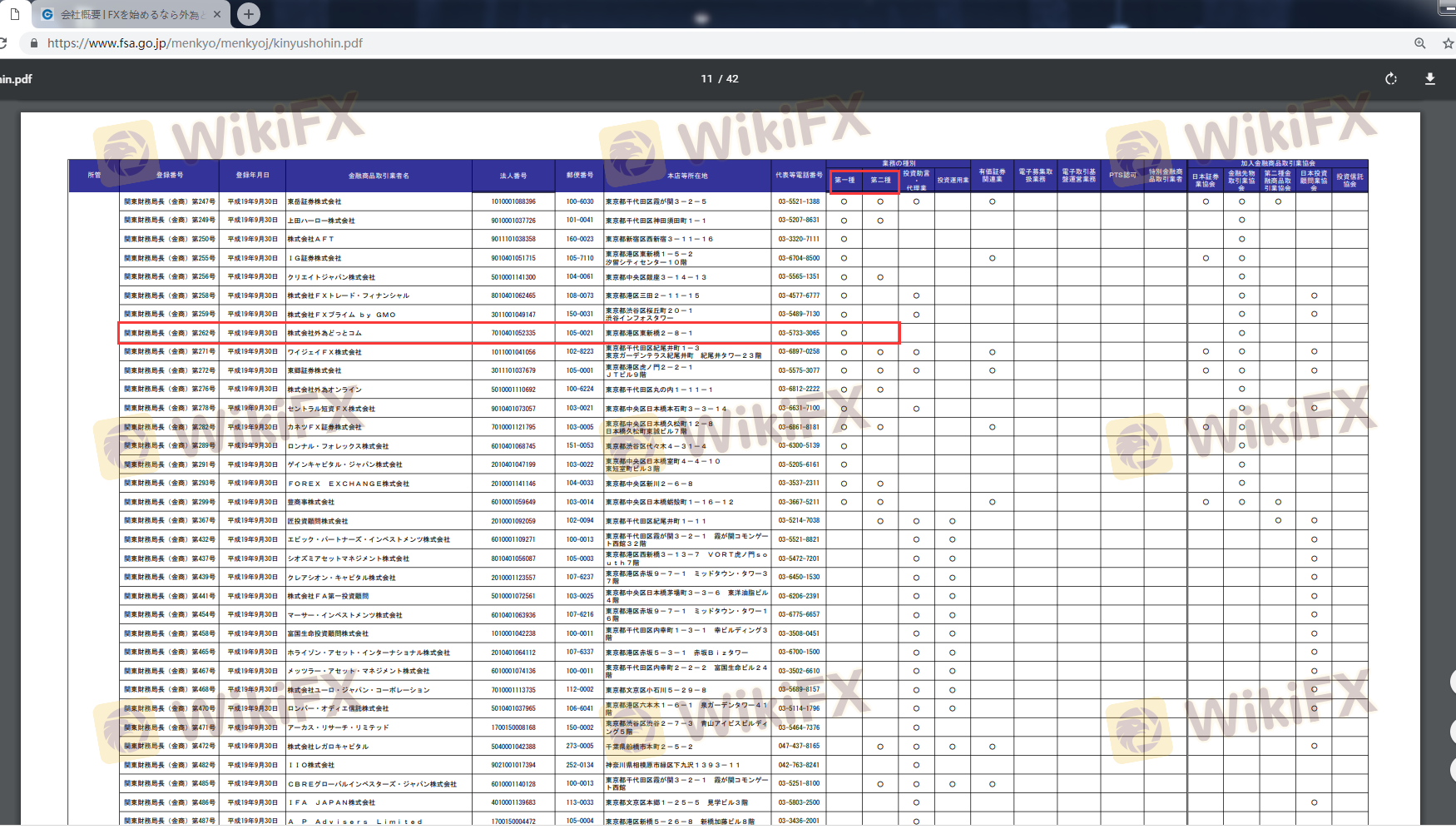Viewport: 1456px width, 829px height.
Task: Click company name セントラル短資FX株式会社
Action: click(331, 409)
